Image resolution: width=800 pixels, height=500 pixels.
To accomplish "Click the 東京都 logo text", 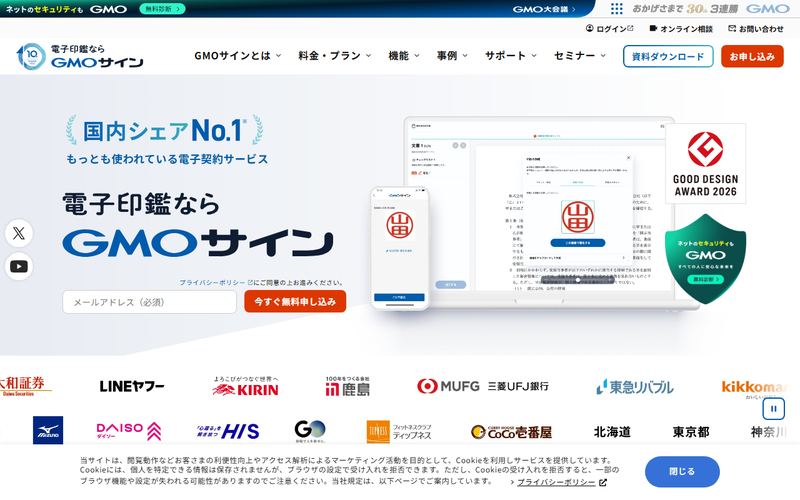I will pos(691,432).
